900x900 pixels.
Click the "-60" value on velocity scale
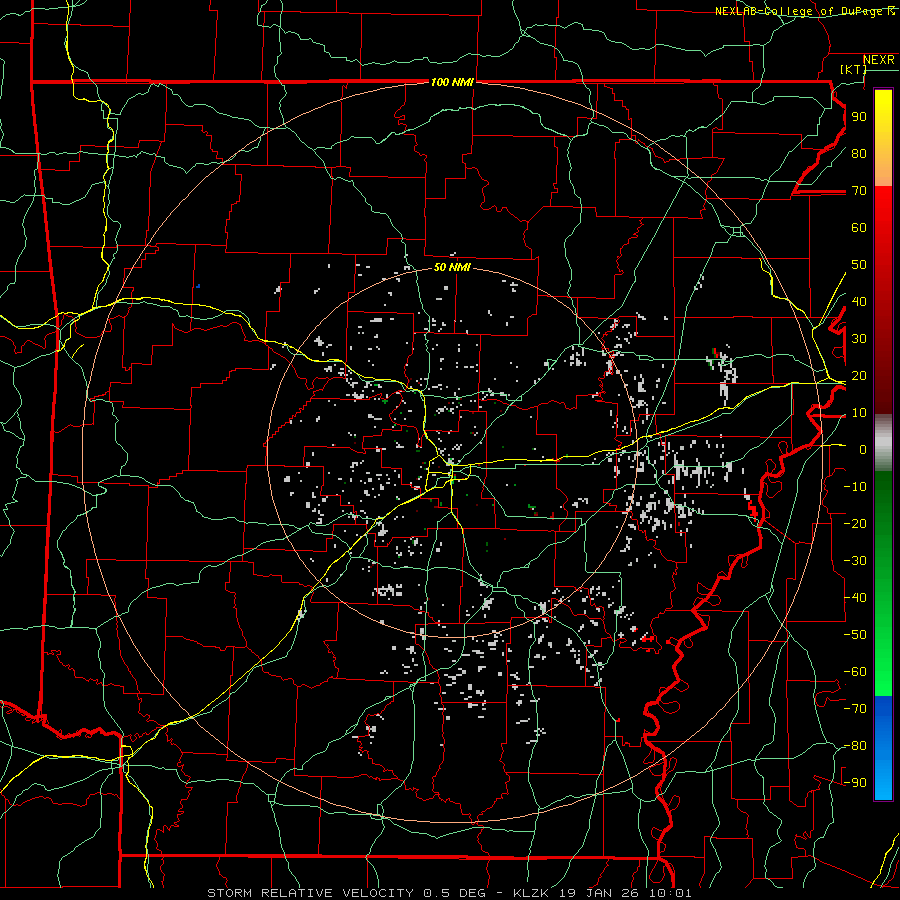click(855, 672)
